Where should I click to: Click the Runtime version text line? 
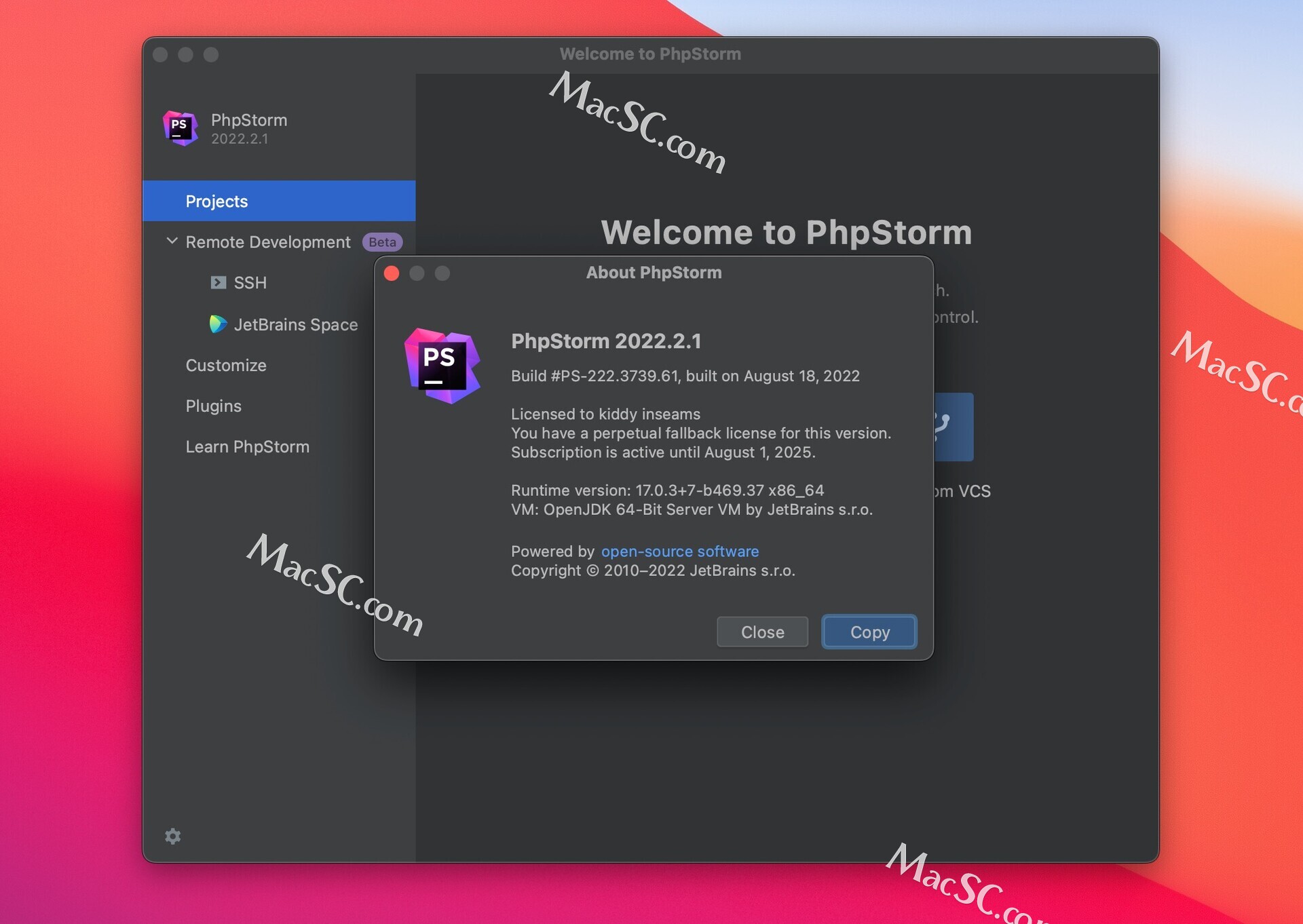click(x=667, y=490)
